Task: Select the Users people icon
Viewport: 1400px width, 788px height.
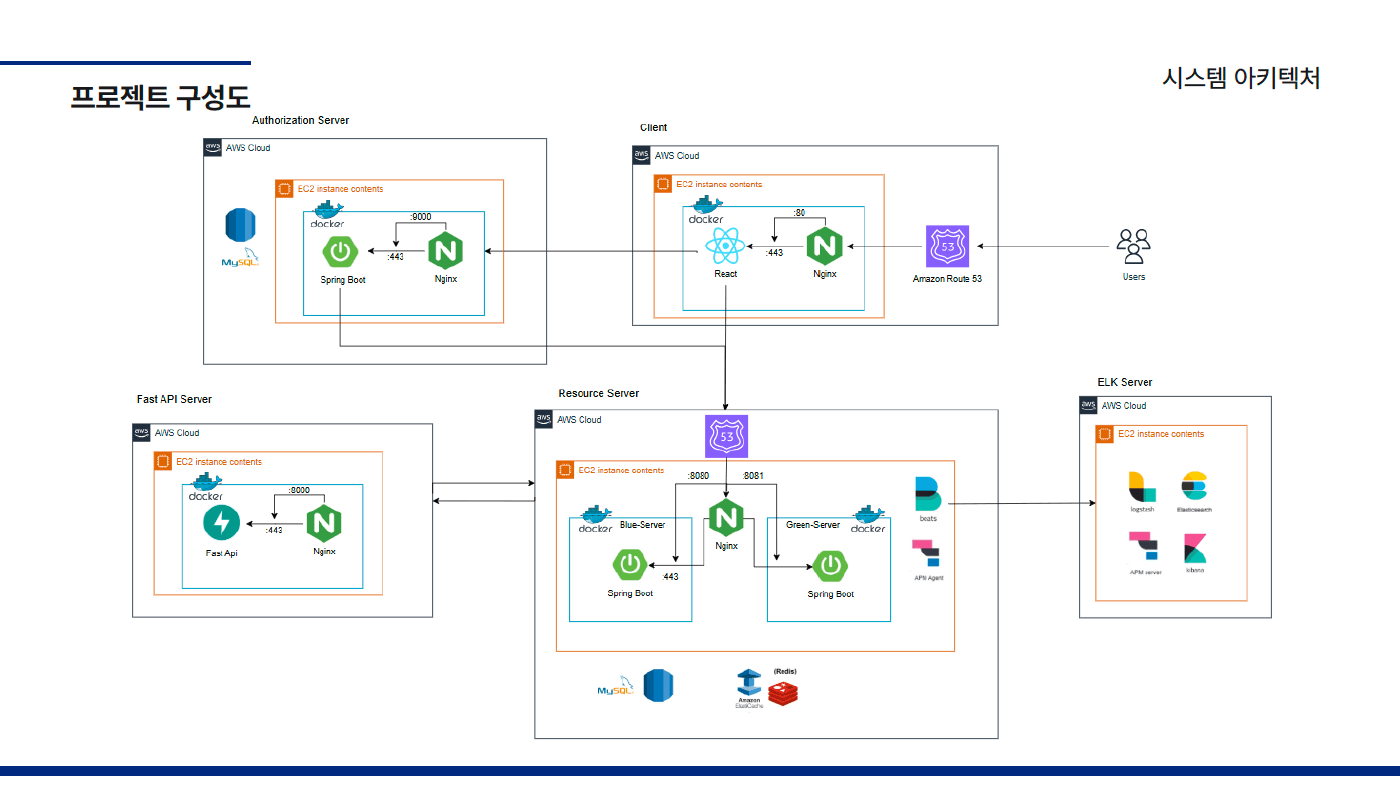Action: pos(1134,246)
